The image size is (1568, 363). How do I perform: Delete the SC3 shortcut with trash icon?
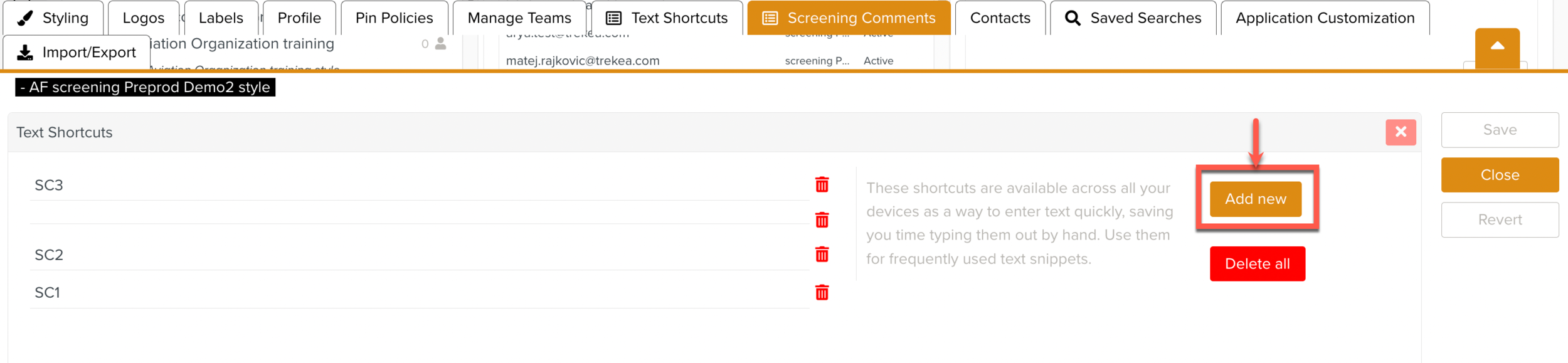pos(822,185)
